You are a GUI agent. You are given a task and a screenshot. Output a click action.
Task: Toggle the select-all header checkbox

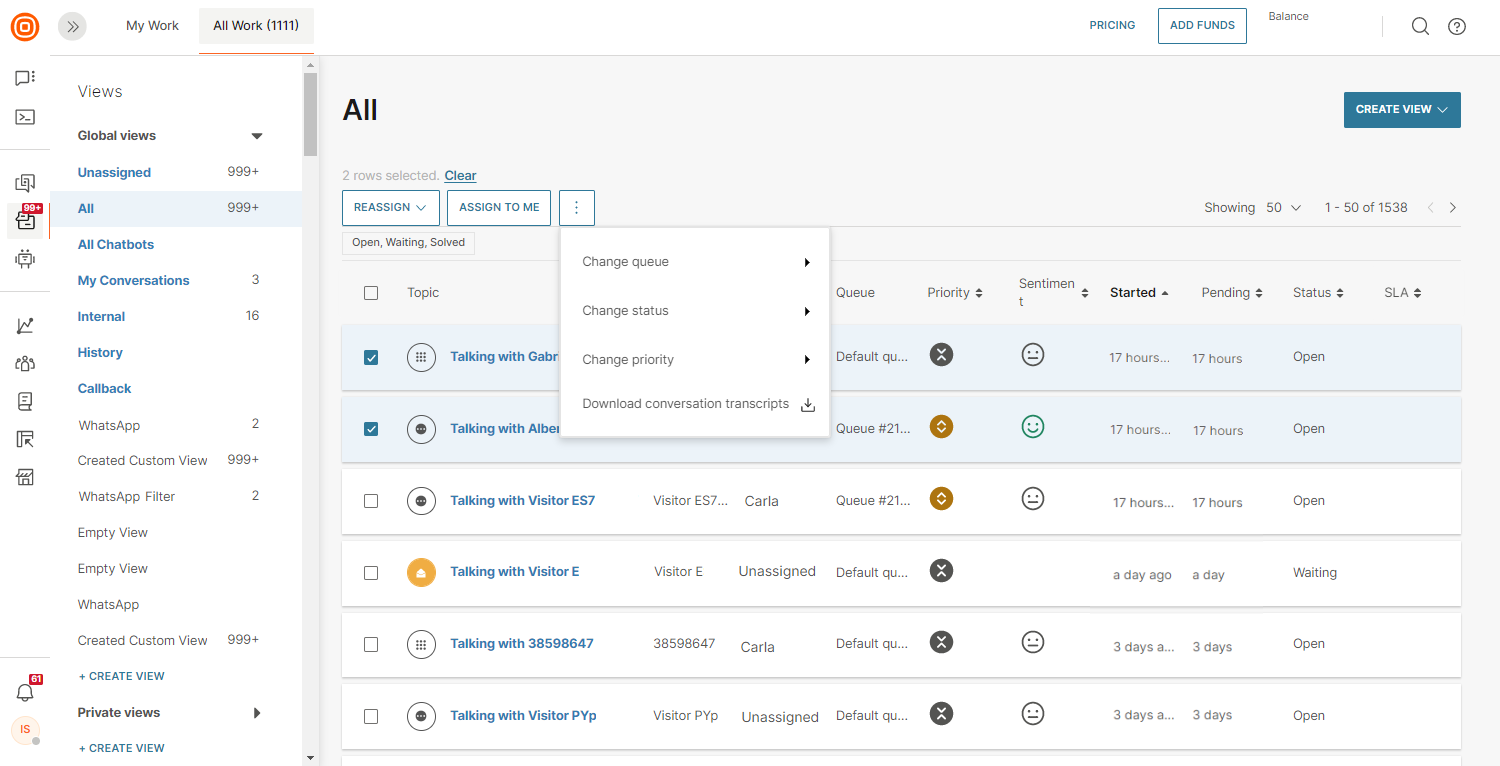[371, 293]
